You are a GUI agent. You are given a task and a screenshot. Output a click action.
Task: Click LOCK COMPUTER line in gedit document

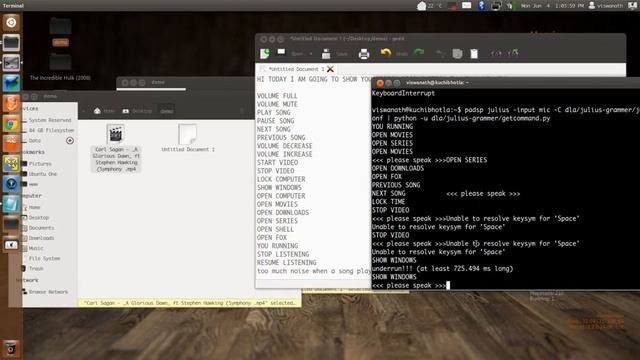(281, 179)
